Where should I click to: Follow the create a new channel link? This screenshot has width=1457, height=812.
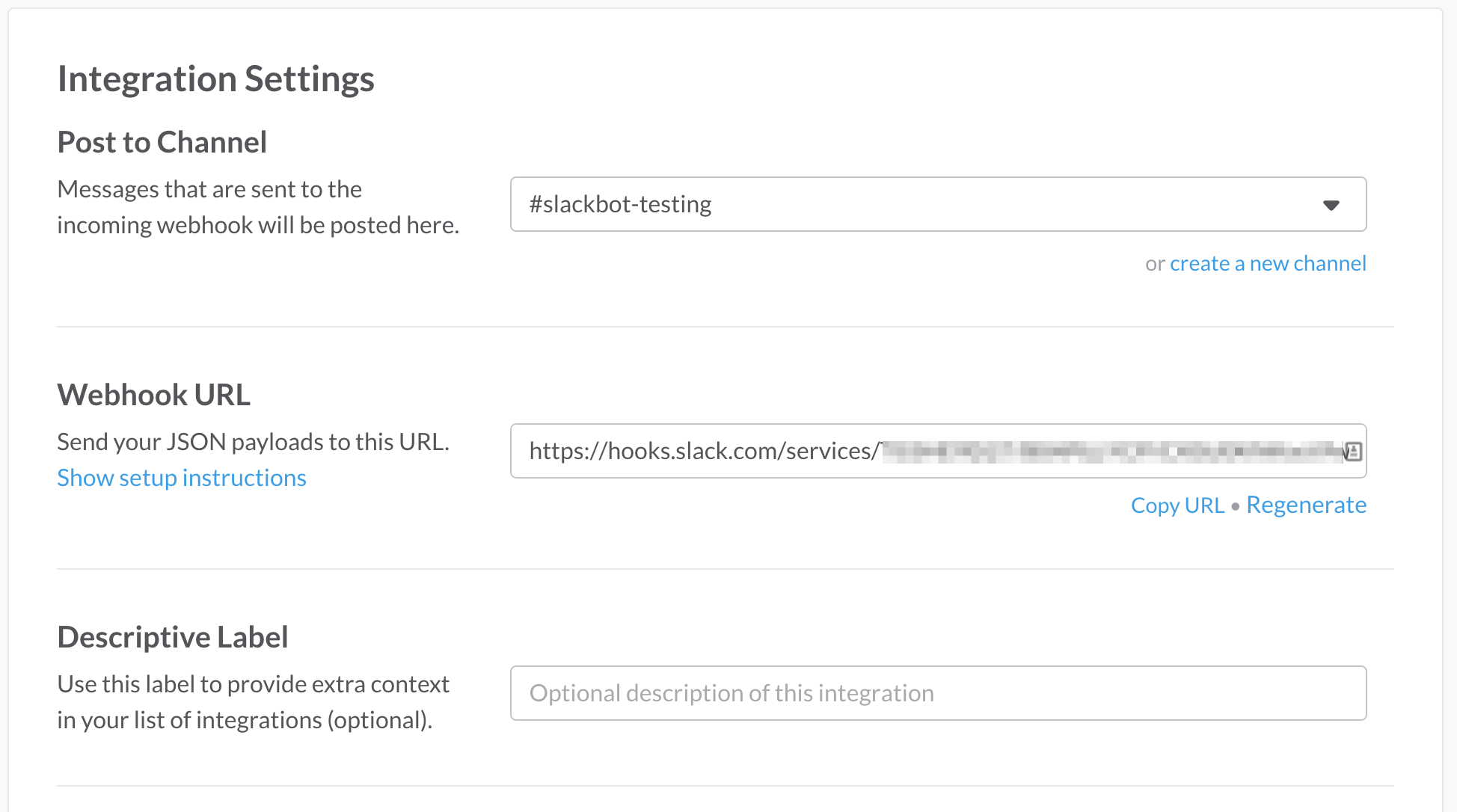1268,263
